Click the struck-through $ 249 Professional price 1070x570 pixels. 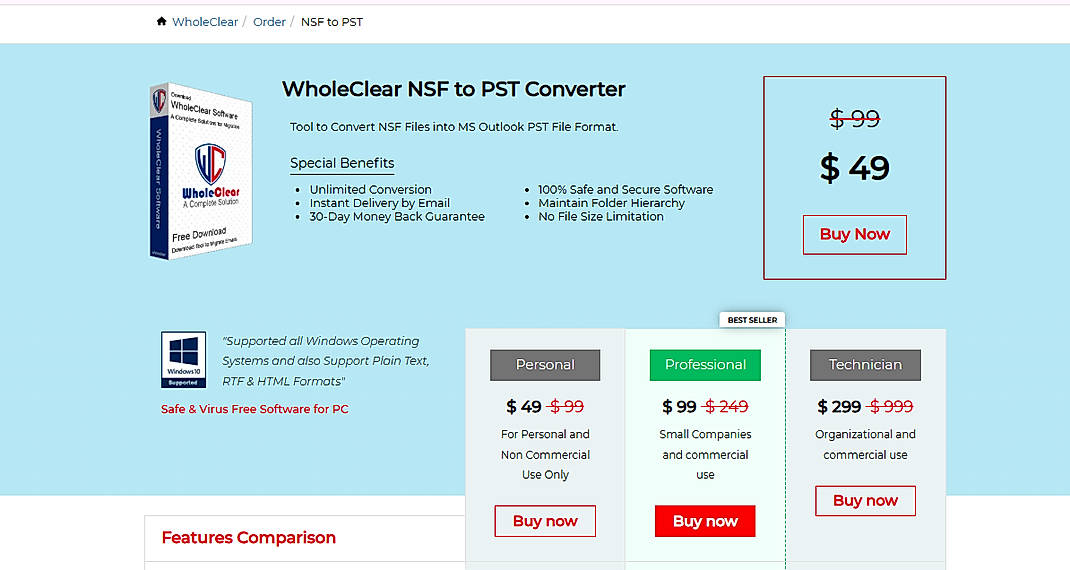[x=725, y=407]
